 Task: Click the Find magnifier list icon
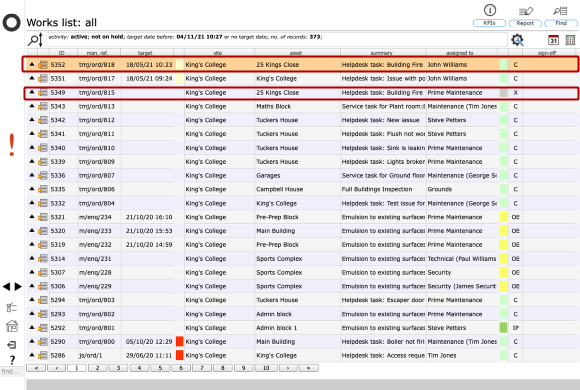pos(560,11)
